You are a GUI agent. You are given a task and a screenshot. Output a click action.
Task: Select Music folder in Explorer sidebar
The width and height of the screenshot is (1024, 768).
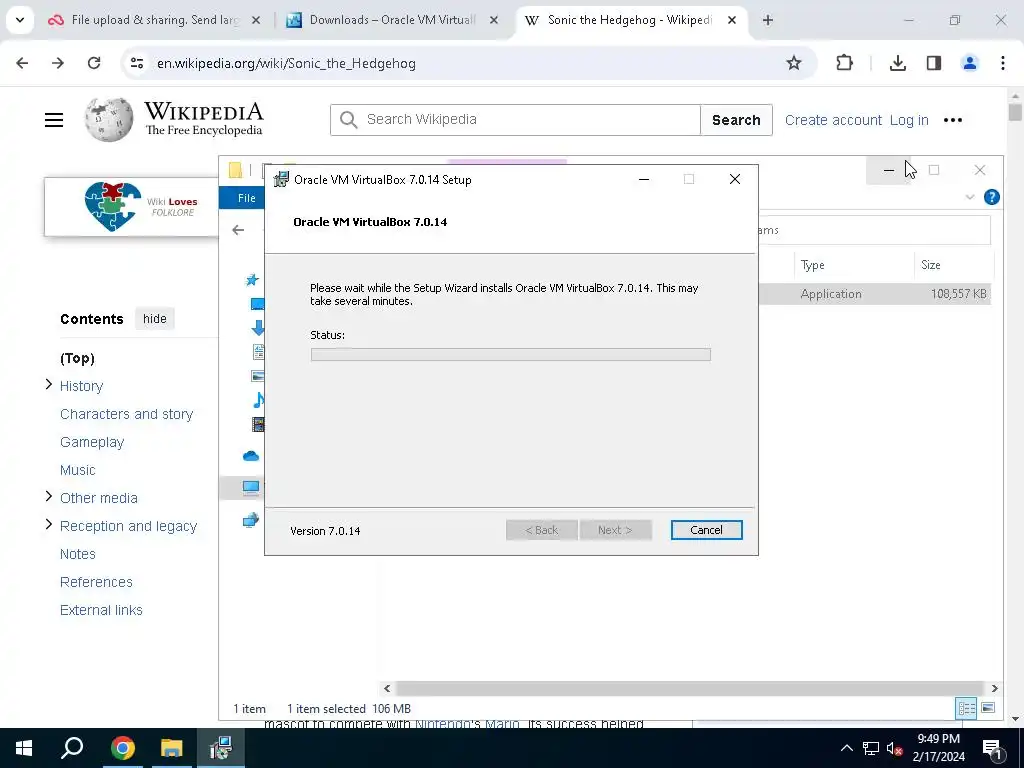[259, 400]
